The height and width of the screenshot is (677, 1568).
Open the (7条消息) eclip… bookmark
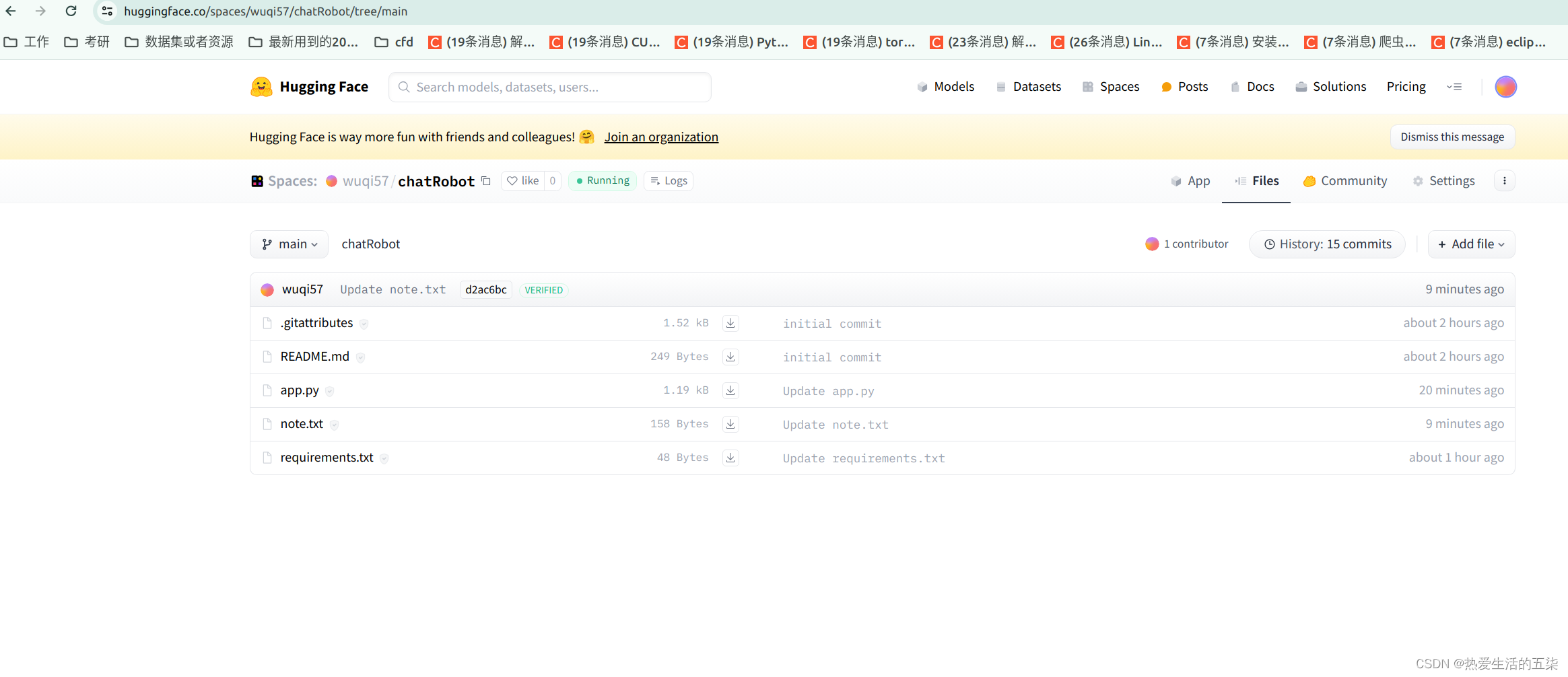point(1489,42)
